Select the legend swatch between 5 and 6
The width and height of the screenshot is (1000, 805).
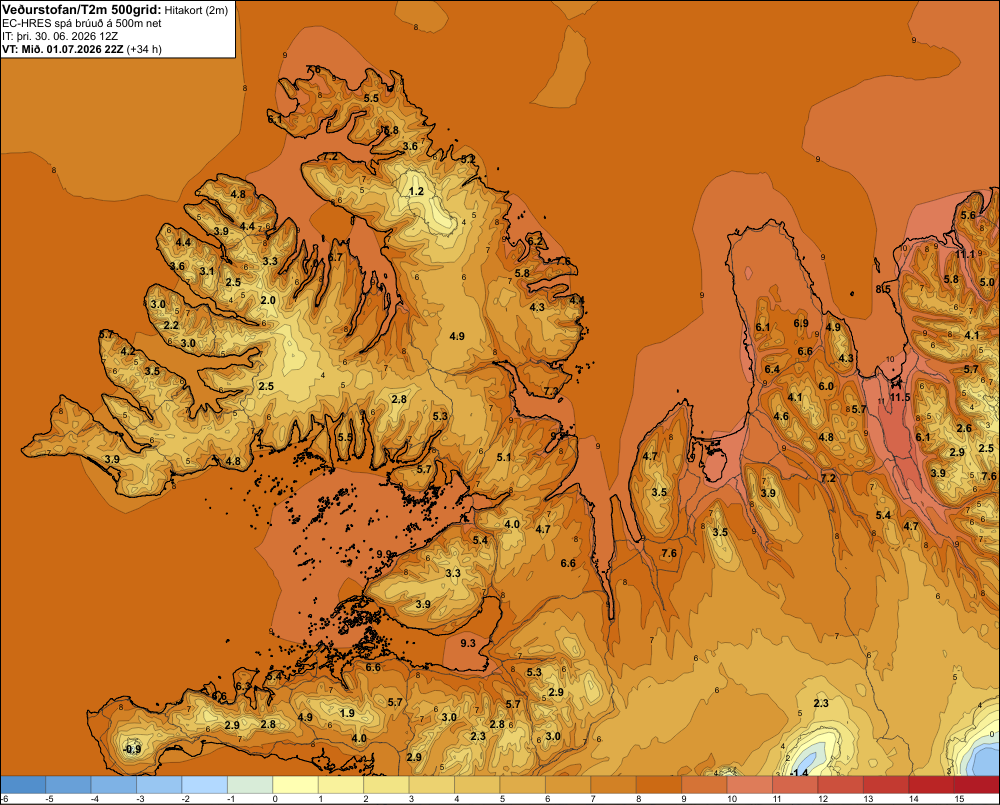pyautogui.click(x=522, y=784)
